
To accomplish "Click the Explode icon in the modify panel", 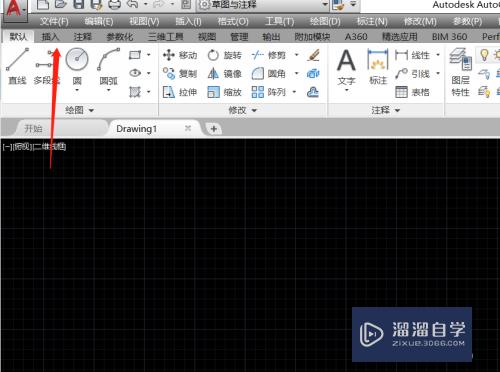I will [x=313, y=73].
